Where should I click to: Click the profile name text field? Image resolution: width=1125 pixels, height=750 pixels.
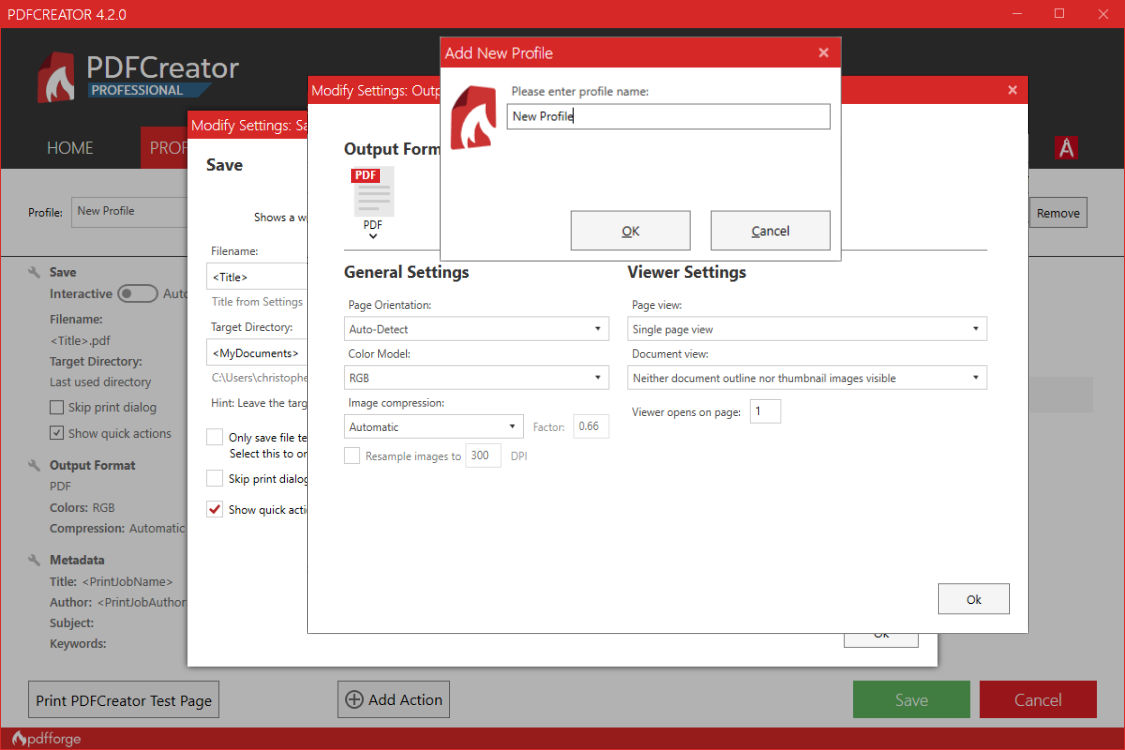click(x=668, y=117)
